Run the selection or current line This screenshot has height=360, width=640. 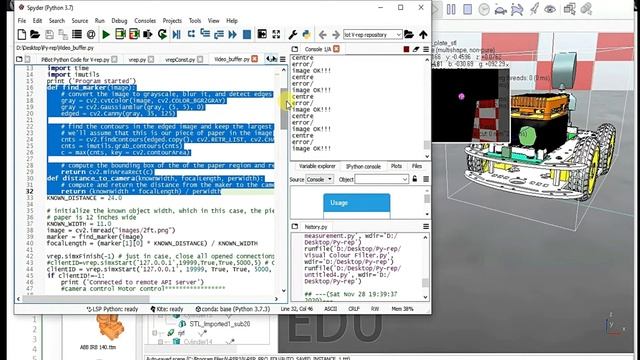coord(148,34)
